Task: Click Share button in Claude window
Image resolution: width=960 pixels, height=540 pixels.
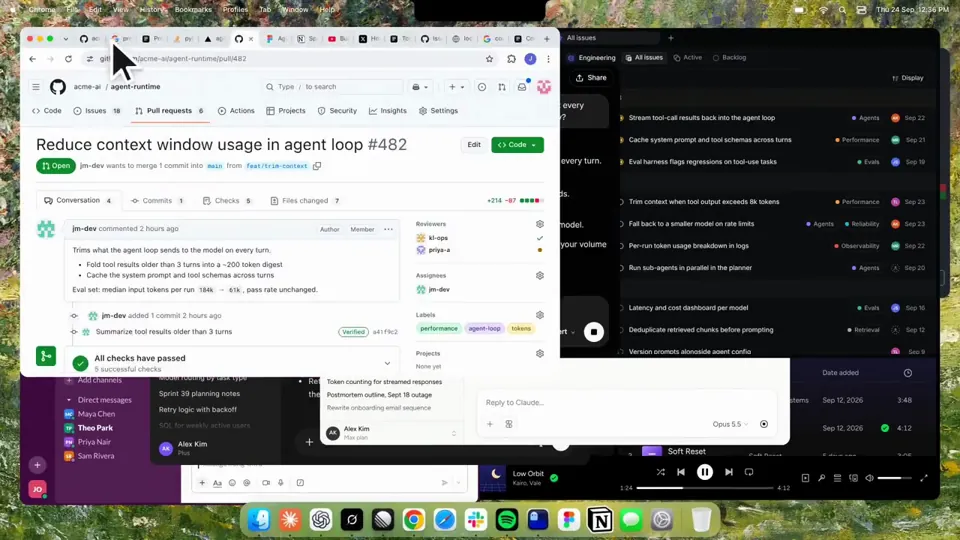Action: pyautogui.click(x=591, y=78)
